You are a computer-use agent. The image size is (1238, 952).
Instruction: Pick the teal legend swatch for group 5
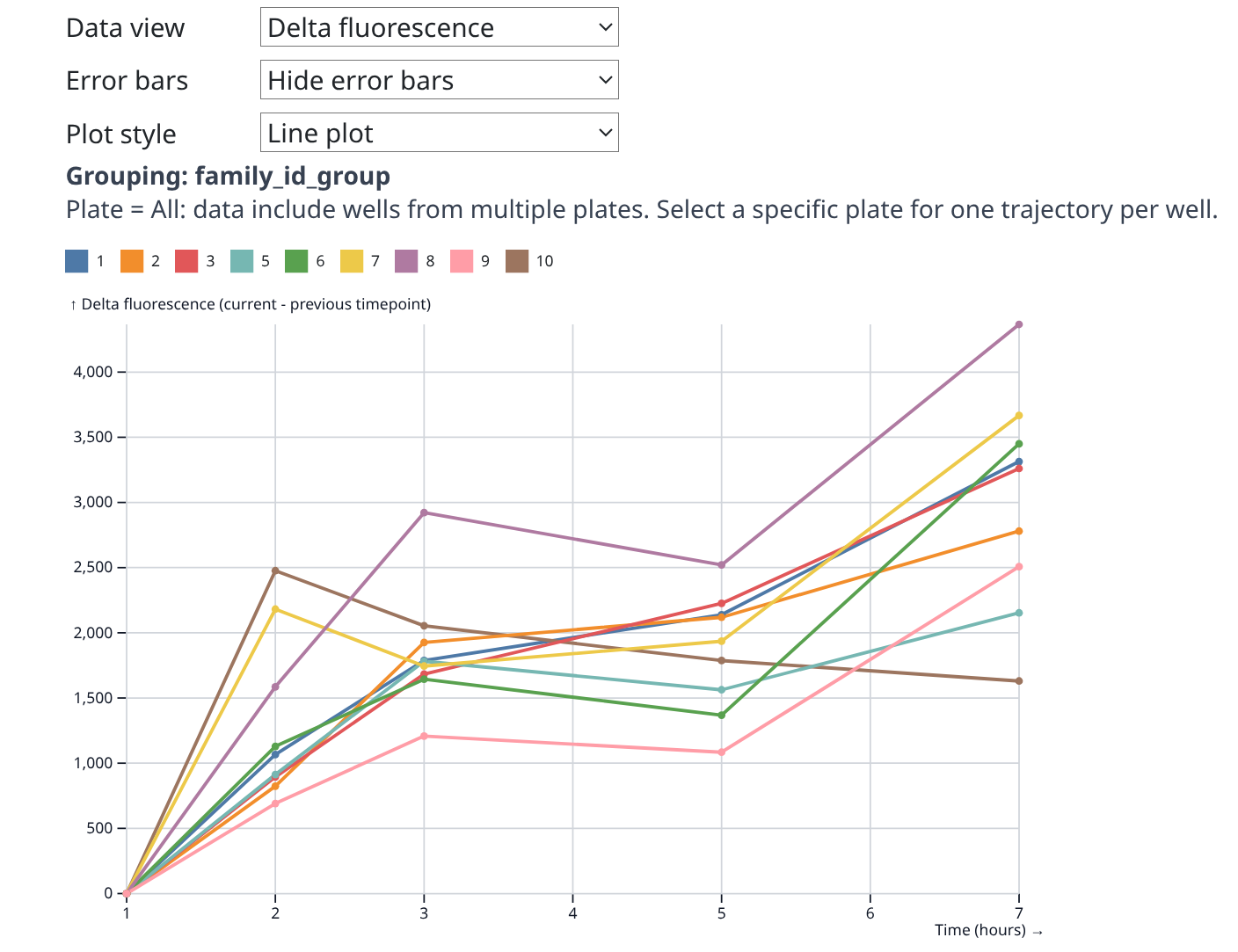[242, 261]
